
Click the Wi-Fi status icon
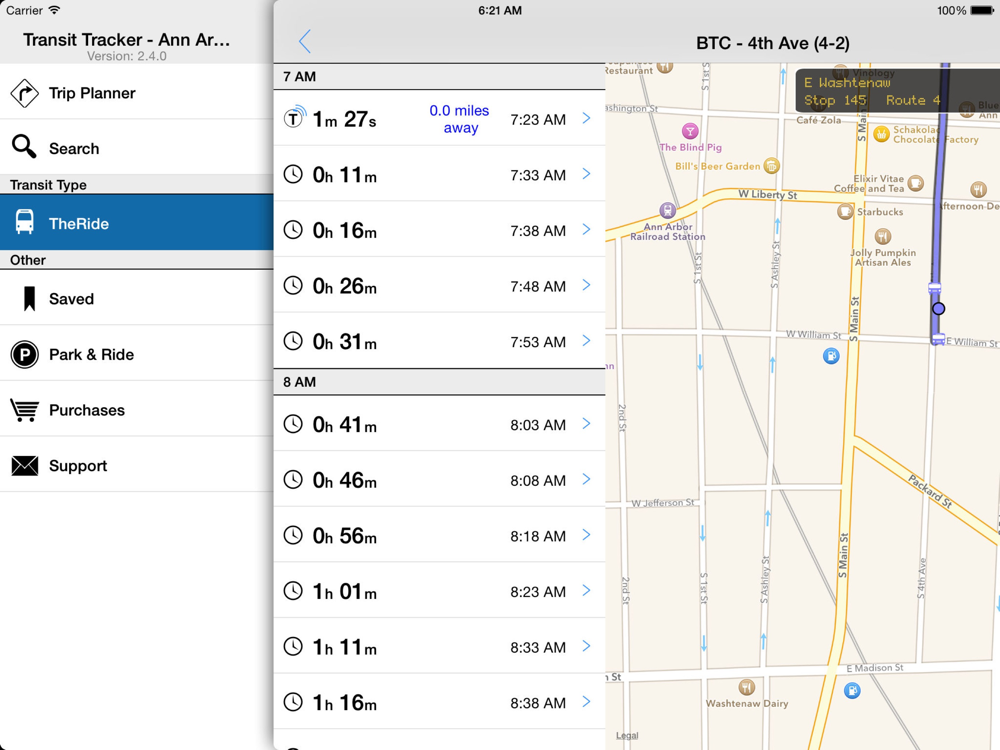pos(55,10)
